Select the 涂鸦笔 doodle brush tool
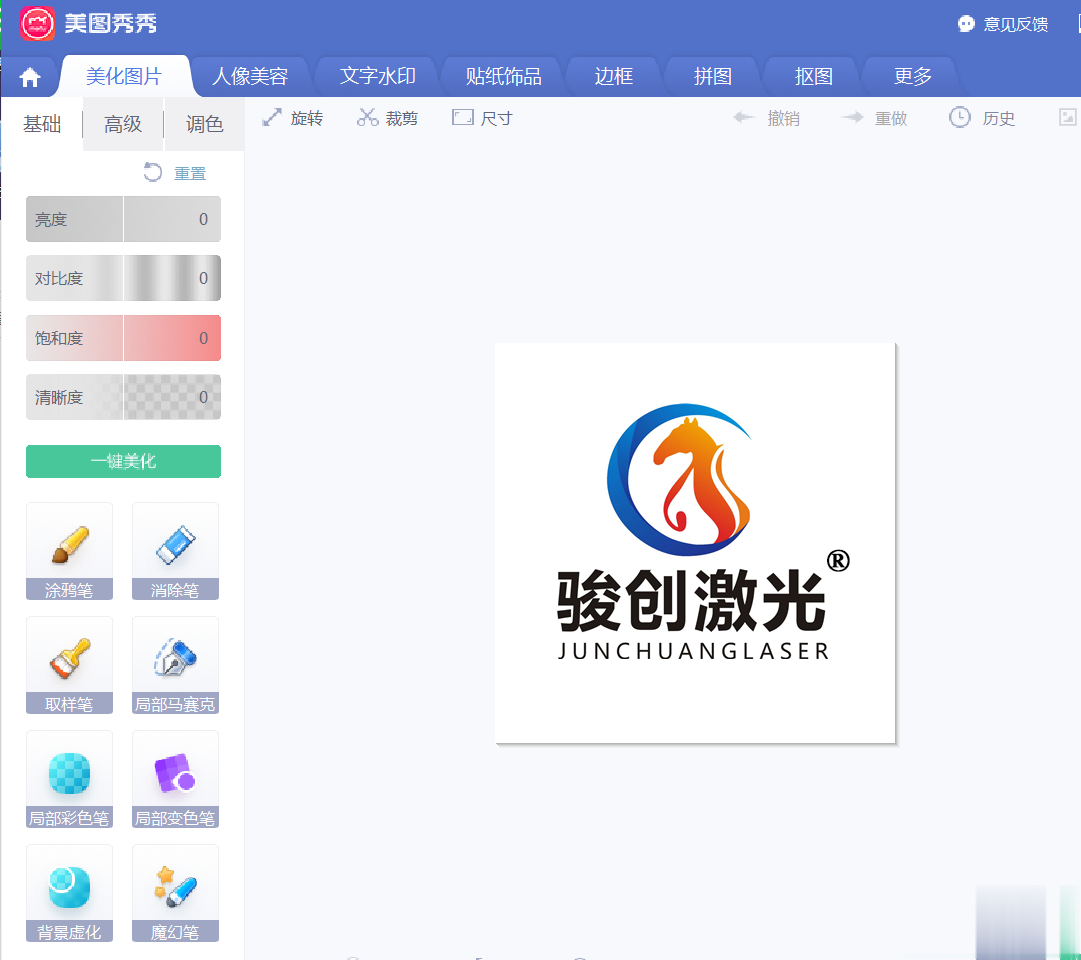Viewport: 1081px width, 960px height. 69,551
